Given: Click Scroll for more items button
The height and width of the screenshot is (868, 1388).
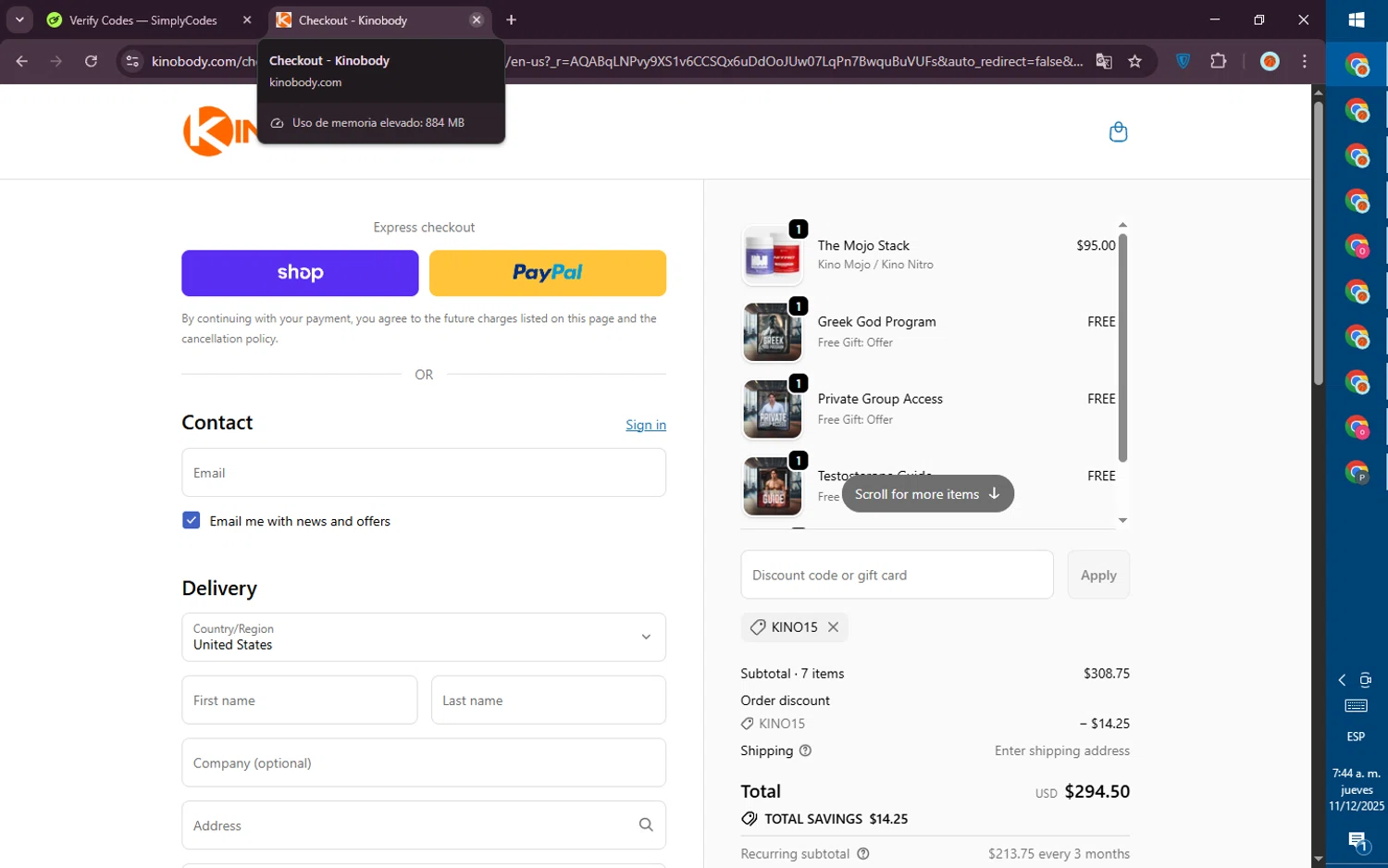Looking at the screenshot, I should point(927,494).
